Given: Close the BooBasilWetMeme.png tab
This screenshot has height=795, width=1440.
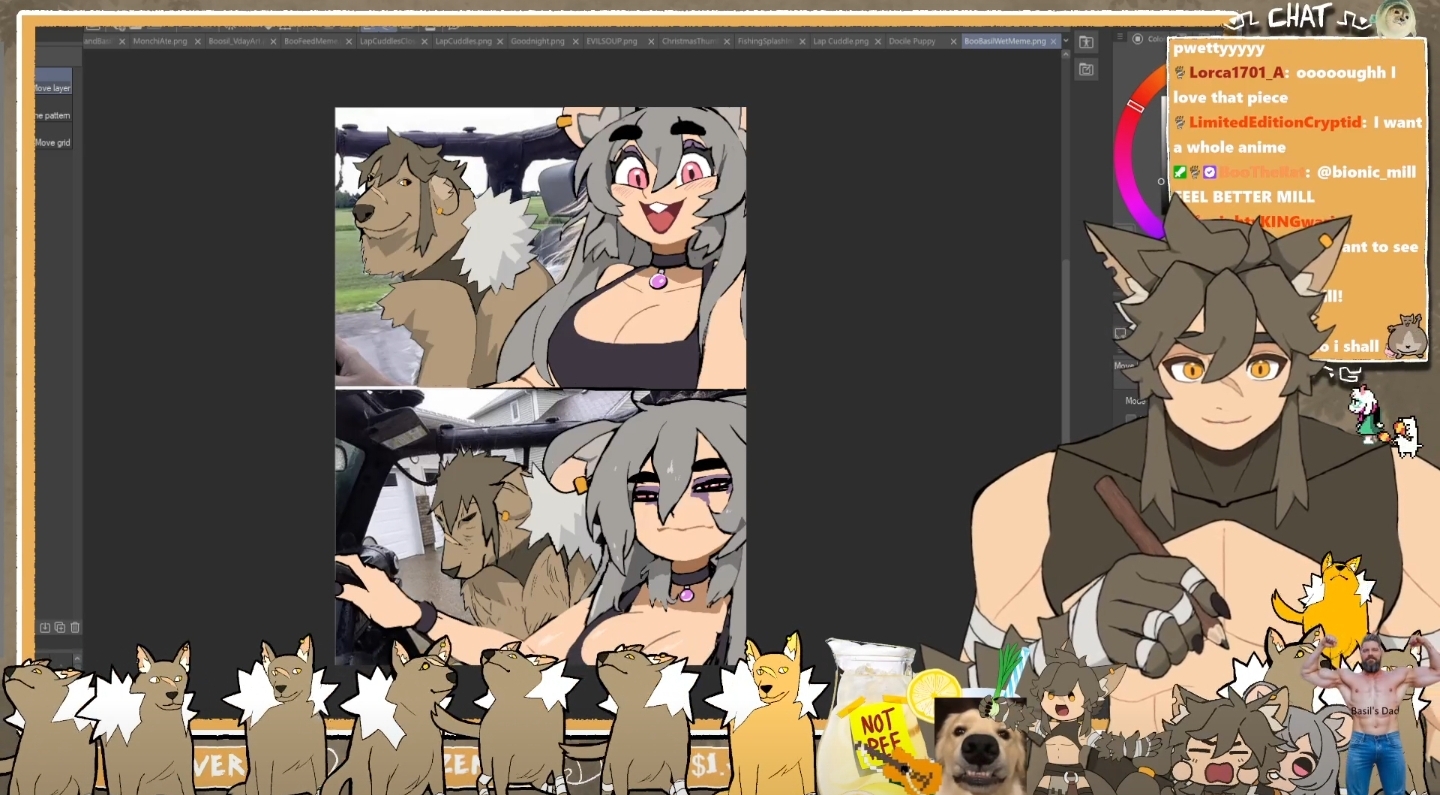Looking at the screenshot, I should [x=1054, y=41].
